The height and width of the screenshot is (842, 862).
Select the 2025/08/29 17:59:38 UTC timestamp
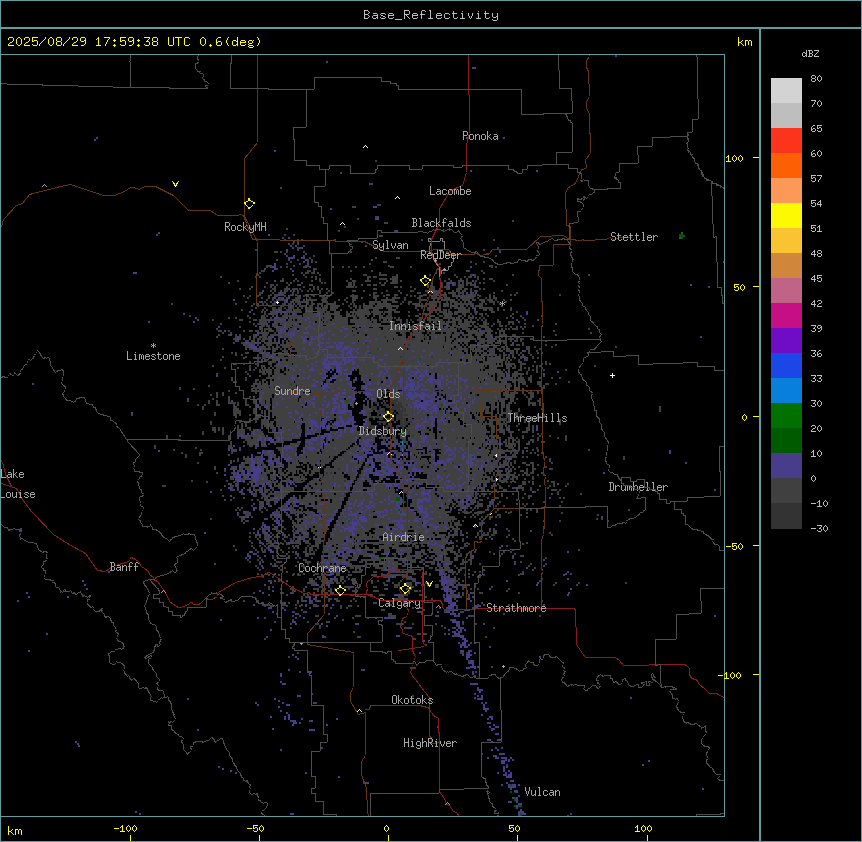point(99,42)
